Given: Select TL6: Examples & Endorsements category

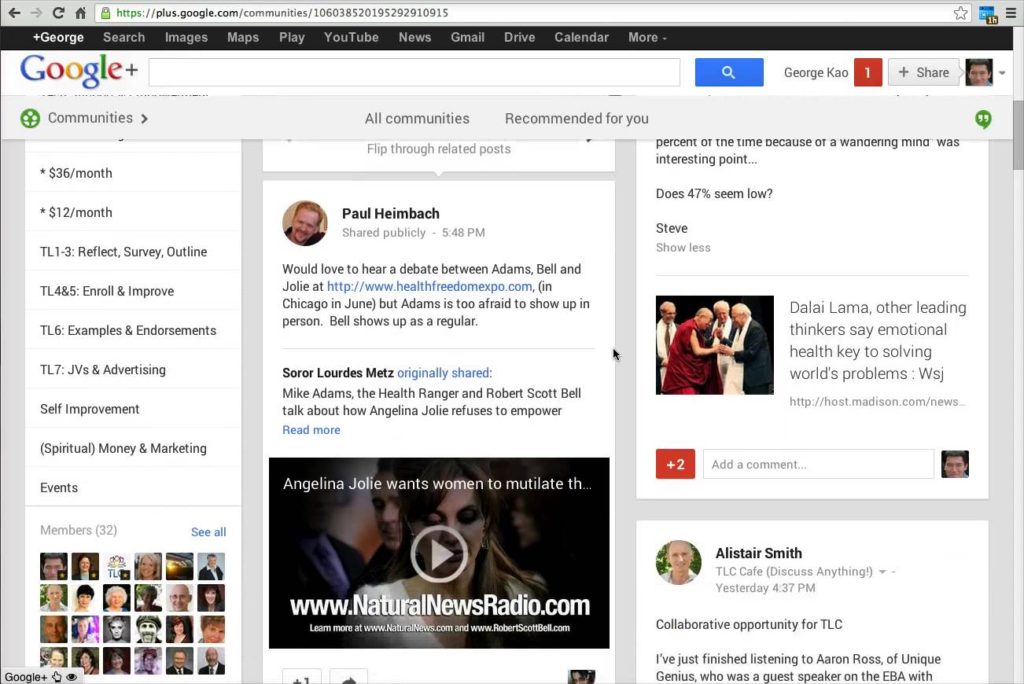Looking at the screenshot, I should coord(133,330).
